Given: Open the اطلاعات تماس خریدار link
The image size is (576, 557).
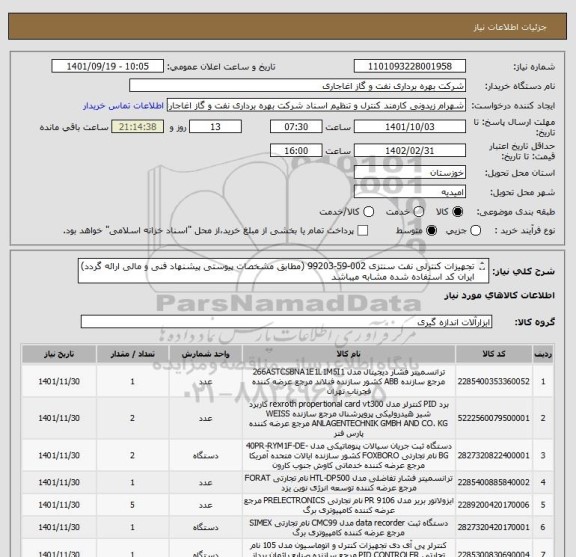Looking at the screenshot, I should (123, 106).
